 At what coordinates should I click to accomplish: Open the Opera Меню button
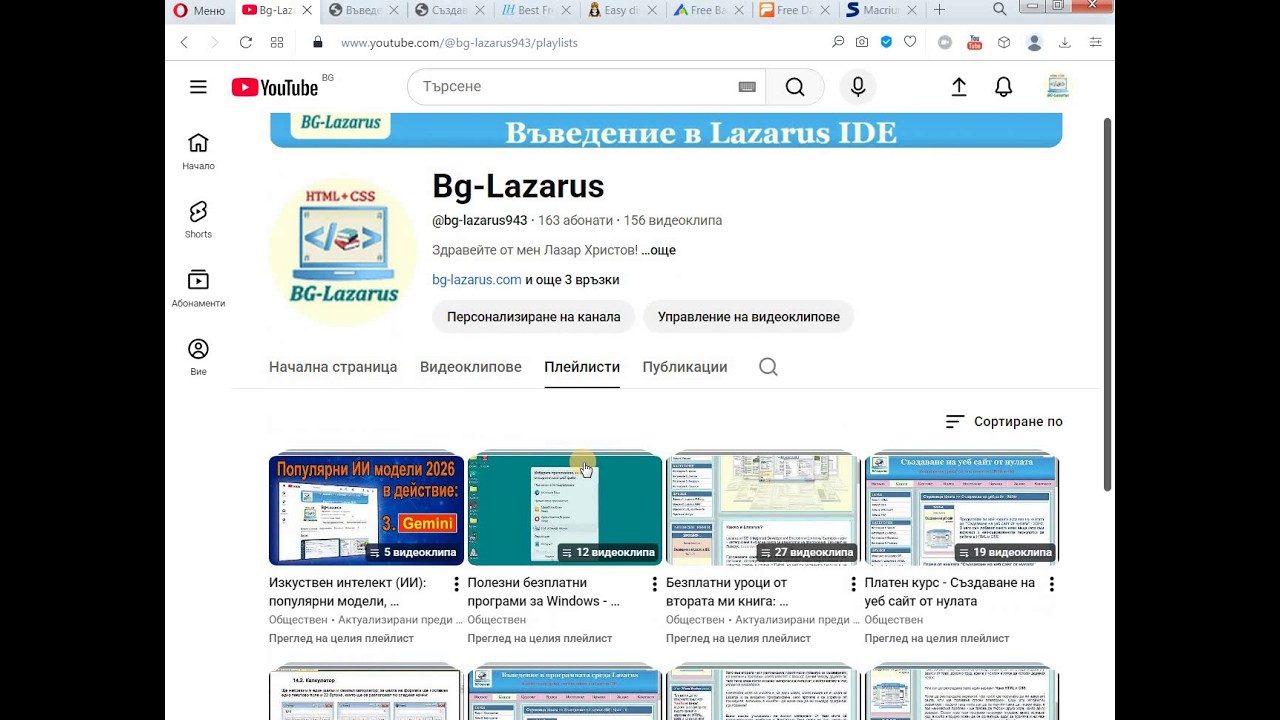click(200, 10)
